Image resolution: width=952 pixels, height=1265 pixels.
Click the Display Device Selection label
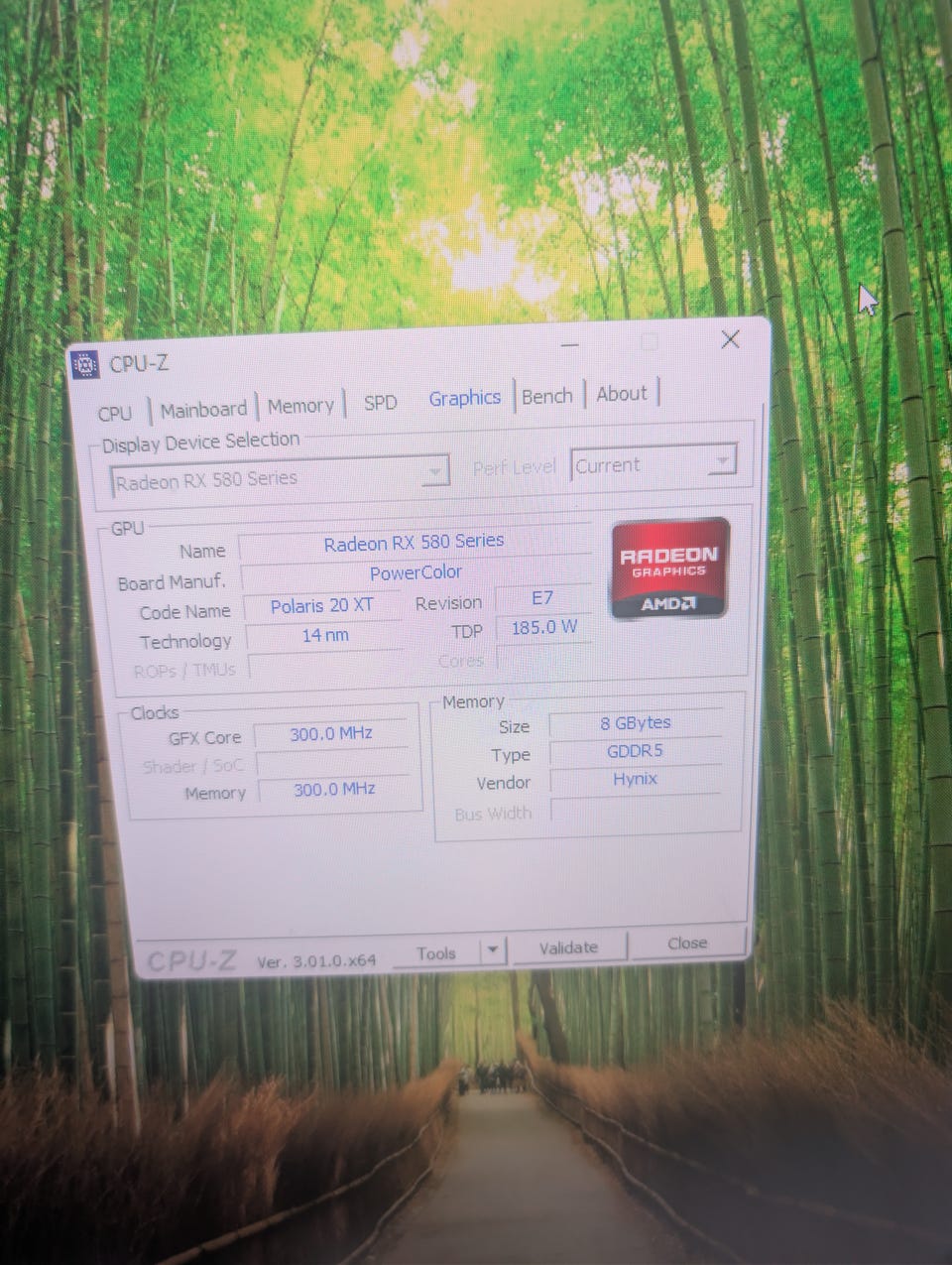point(200,442)
